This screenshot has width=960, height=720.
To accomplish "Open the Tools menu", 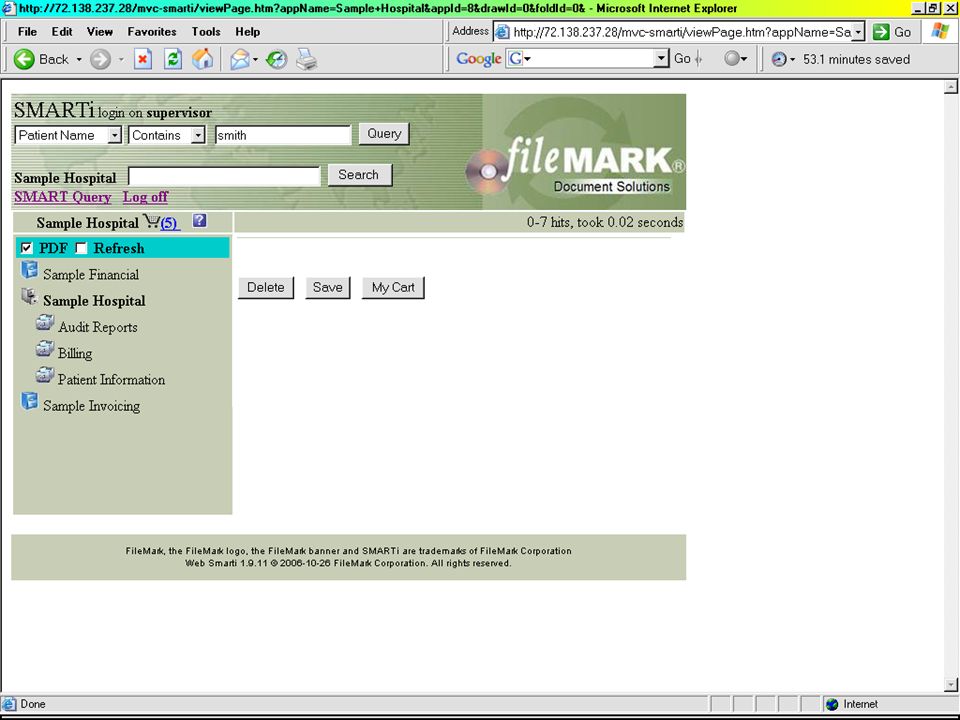I will [206, 31].
